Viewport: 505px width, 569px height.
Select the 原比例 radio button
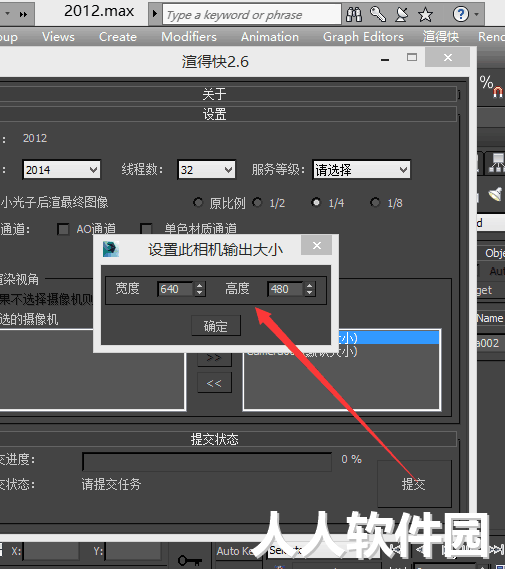click(198, 202)
